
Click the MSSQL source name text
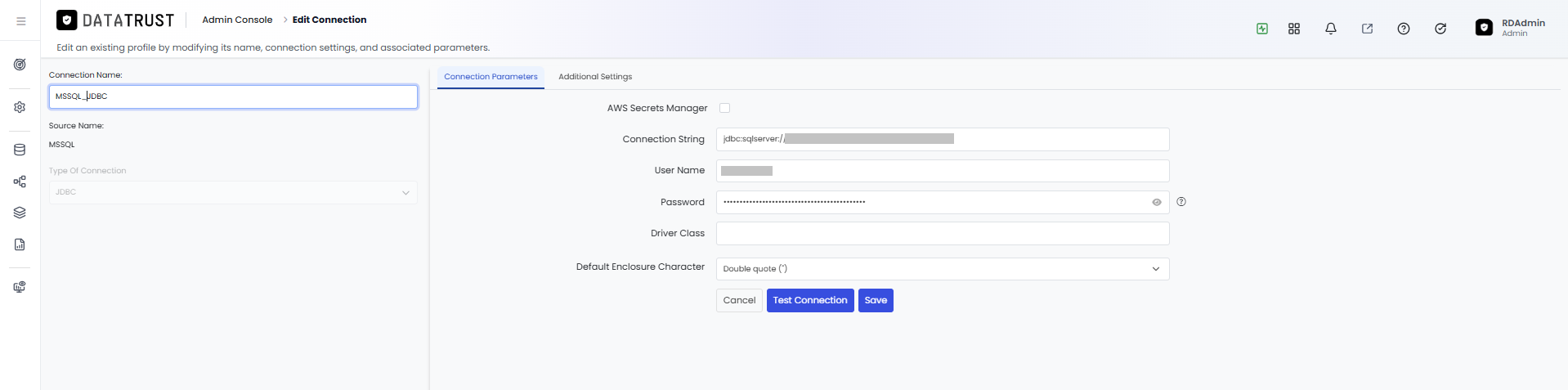pyautogui.click(x=62, y=145)
